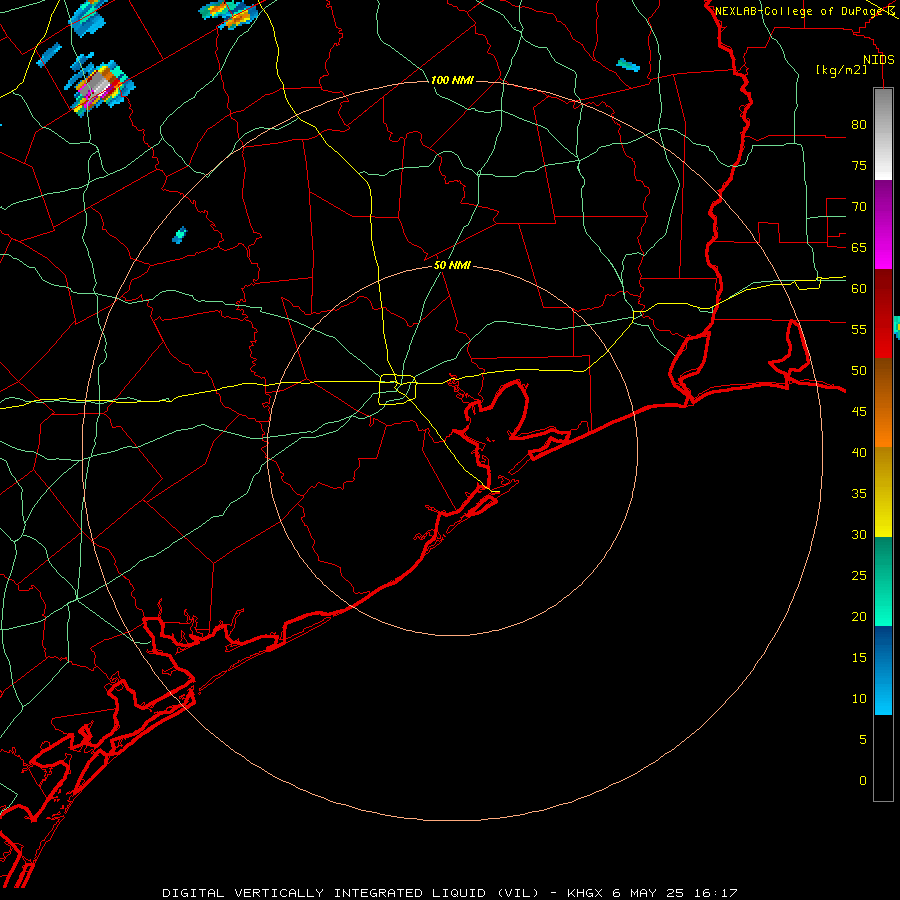
Task: Click the 80 value on color scale
Action: point(859,125)
